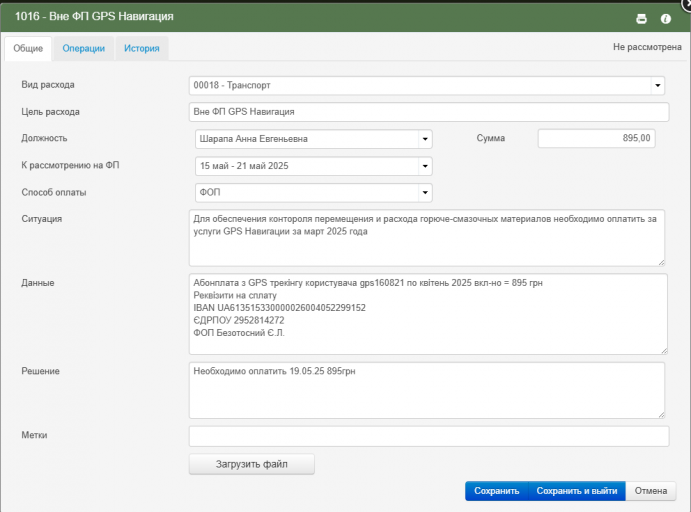Focus the Решение text area
Image resolution: width=691 pixels, height=512 pixels.
point(426,389)
